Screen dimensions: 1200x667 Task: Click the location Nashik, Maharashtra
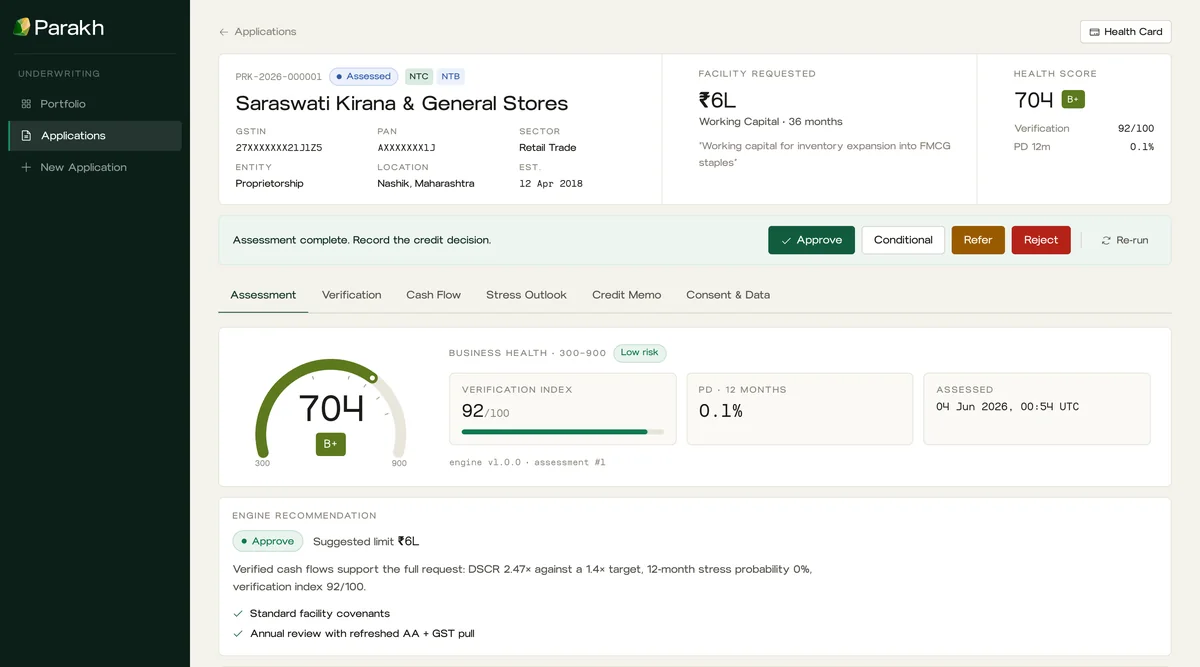426,184
